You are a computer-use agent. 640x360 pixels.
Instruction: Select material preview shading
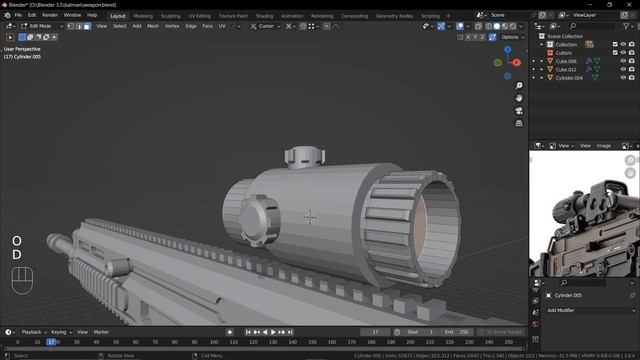pos(505,26)
